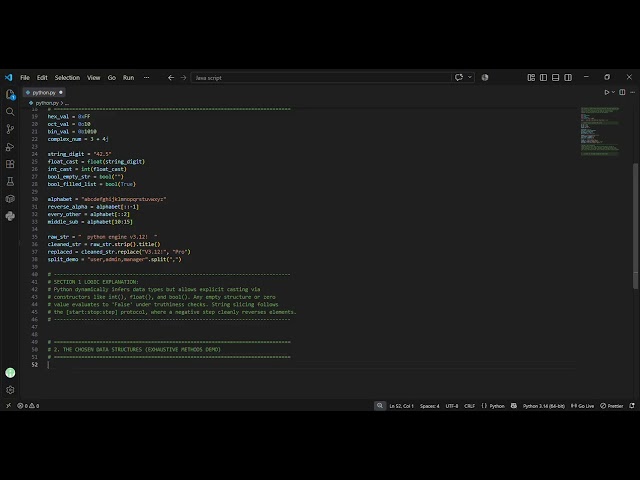Navigate forward with the right arrow
The height and width of the screenshot is (480, 640).
click(x=183, y=78)
